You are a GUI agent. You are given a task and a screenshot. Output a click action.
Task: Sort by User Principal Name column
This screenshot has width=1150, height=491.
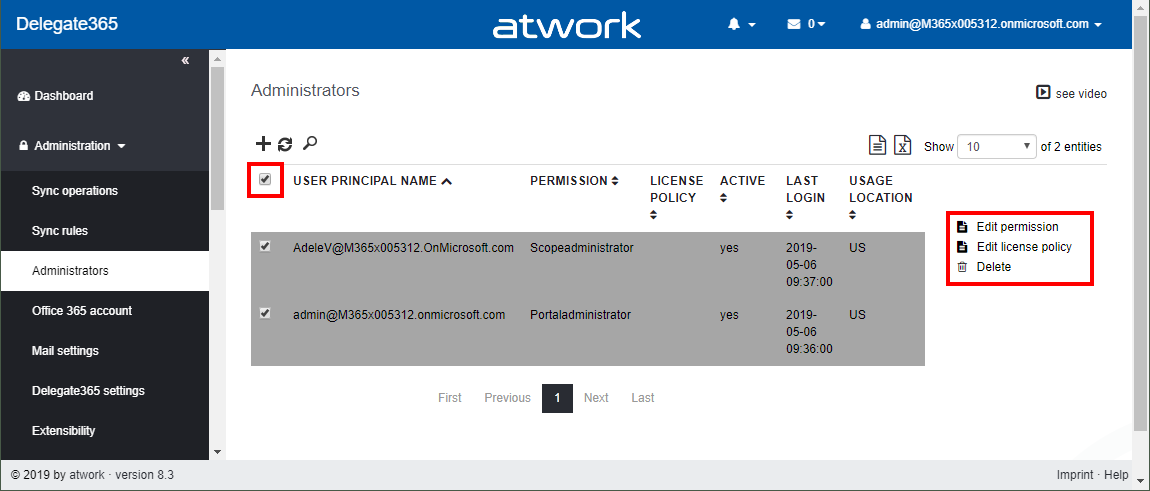tap(372, 181)
